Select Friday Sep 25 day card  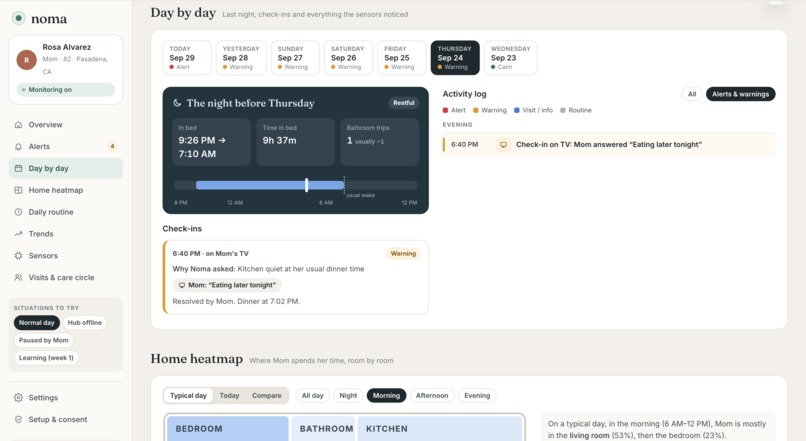(401, 58)
